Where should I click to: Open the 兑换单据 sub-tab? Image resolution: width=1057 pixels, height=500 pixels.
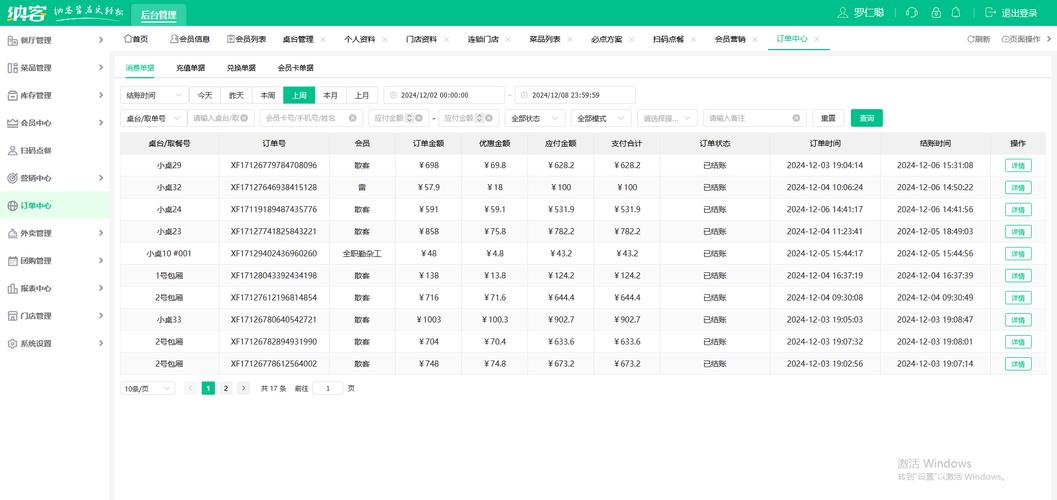tap(241, 68)
